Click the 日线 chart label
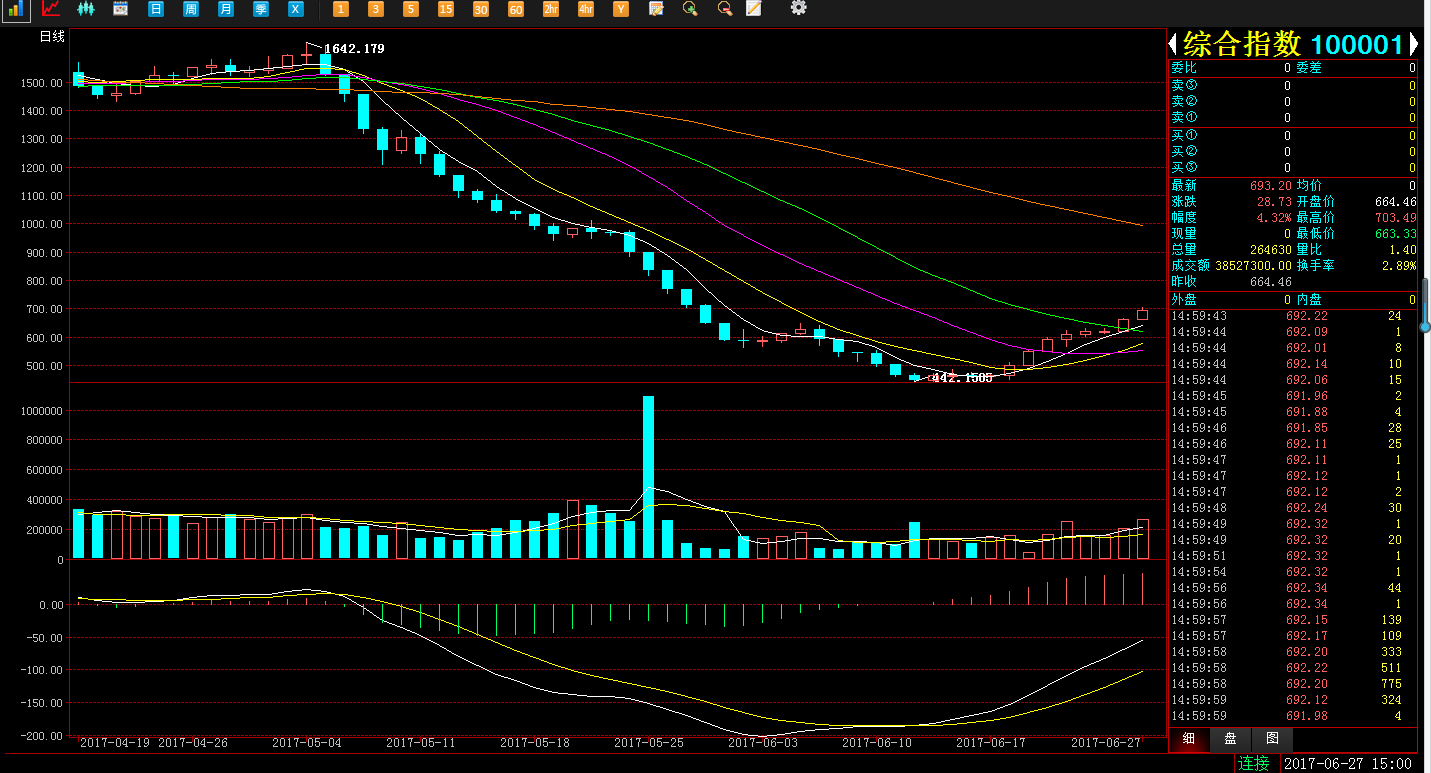 [52, 37]
